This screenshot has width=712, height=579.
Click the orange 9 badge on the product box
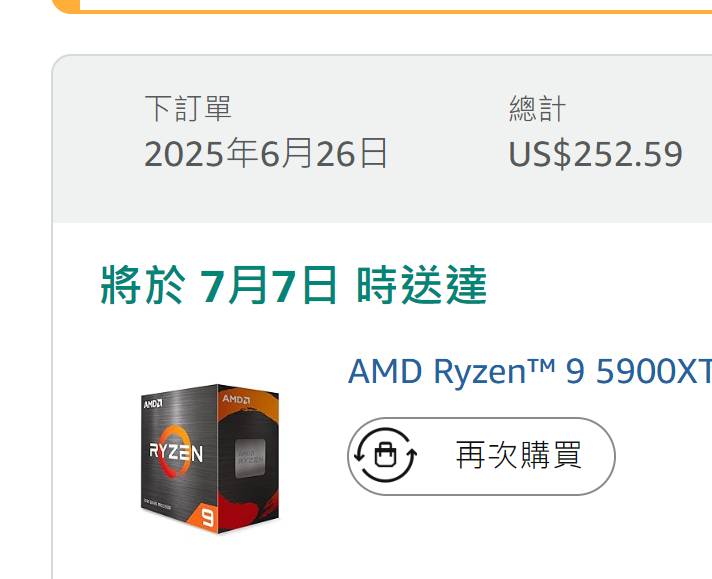207,517
